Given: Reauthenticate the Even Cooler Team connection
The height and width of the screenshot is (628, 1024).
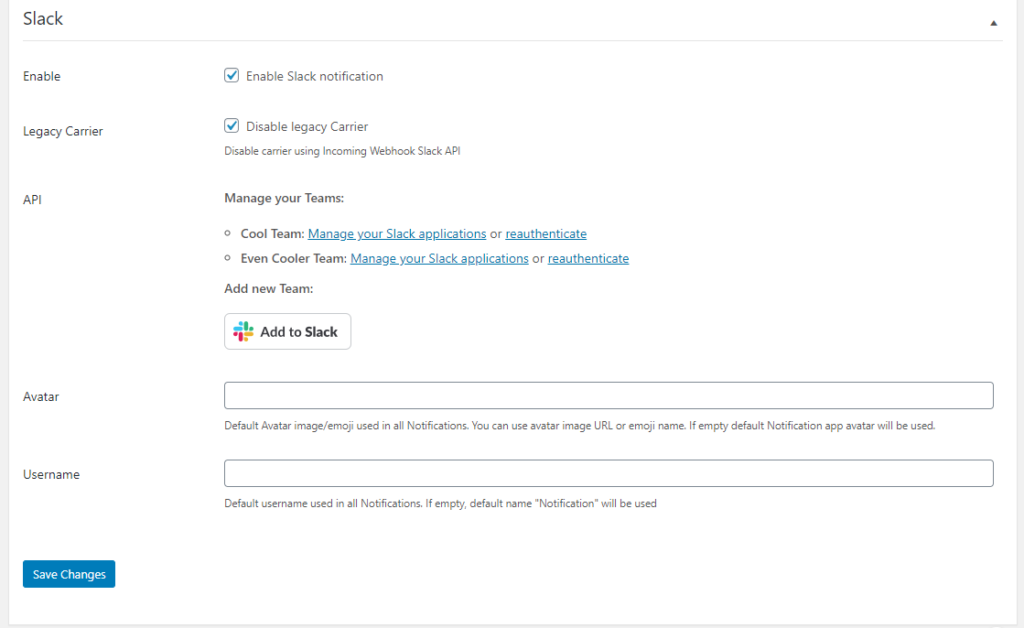Looking at the screenshot, I should [x=588, y=258].
